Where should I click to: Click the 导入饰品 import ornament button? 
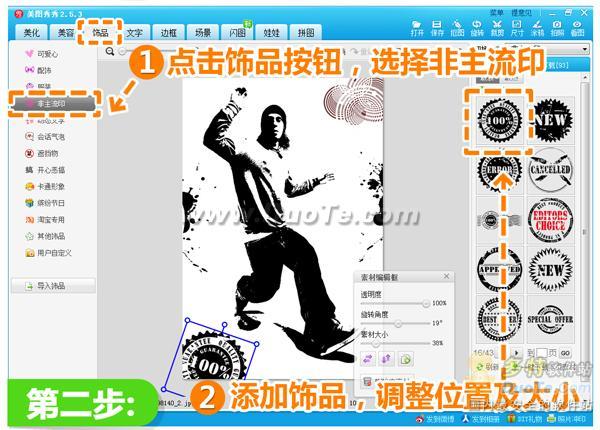53,286
